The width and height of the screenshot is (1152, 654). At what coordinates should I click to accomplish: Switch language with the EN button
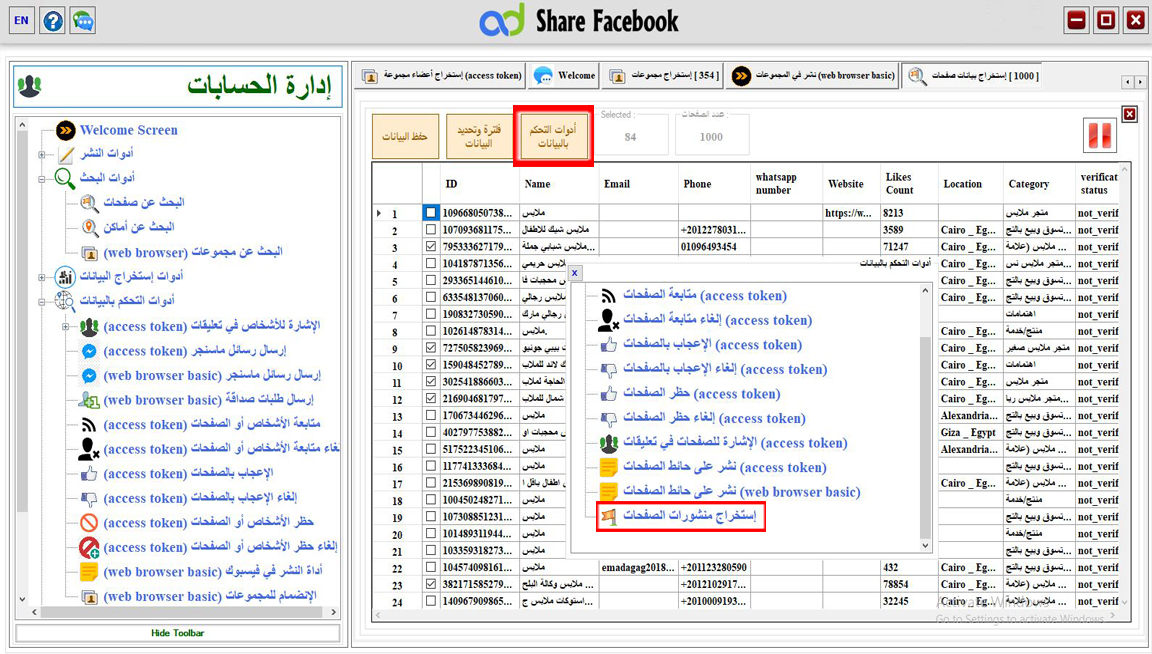pos(22,21)
